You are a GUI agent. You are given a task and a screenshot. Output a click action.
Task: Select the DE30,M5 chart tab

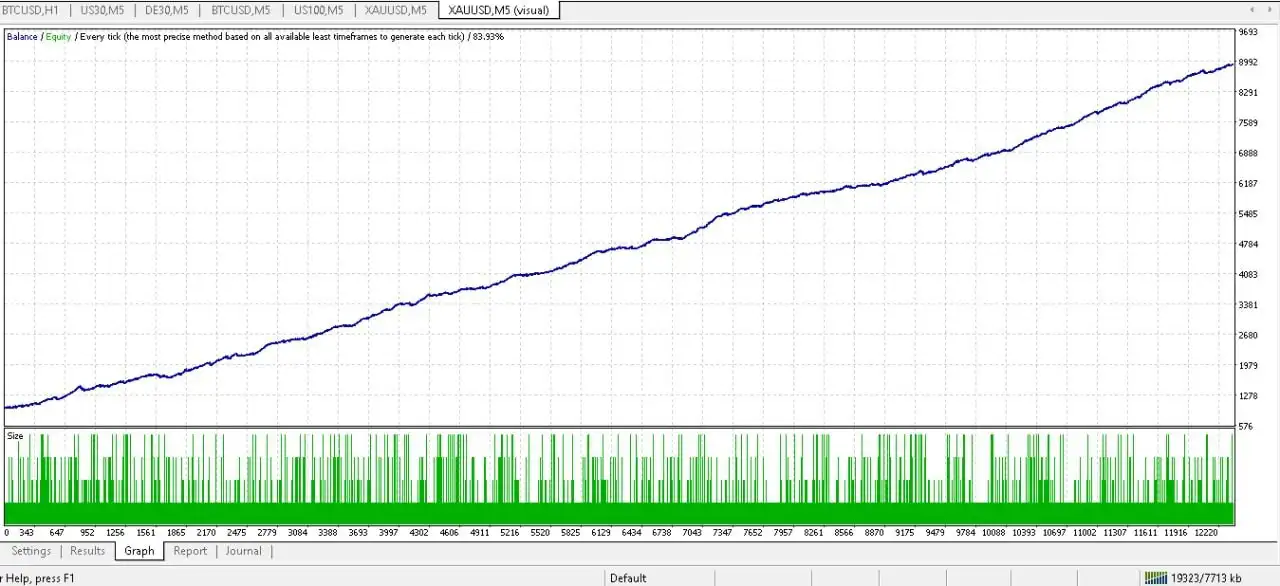[x=167, y=10]
